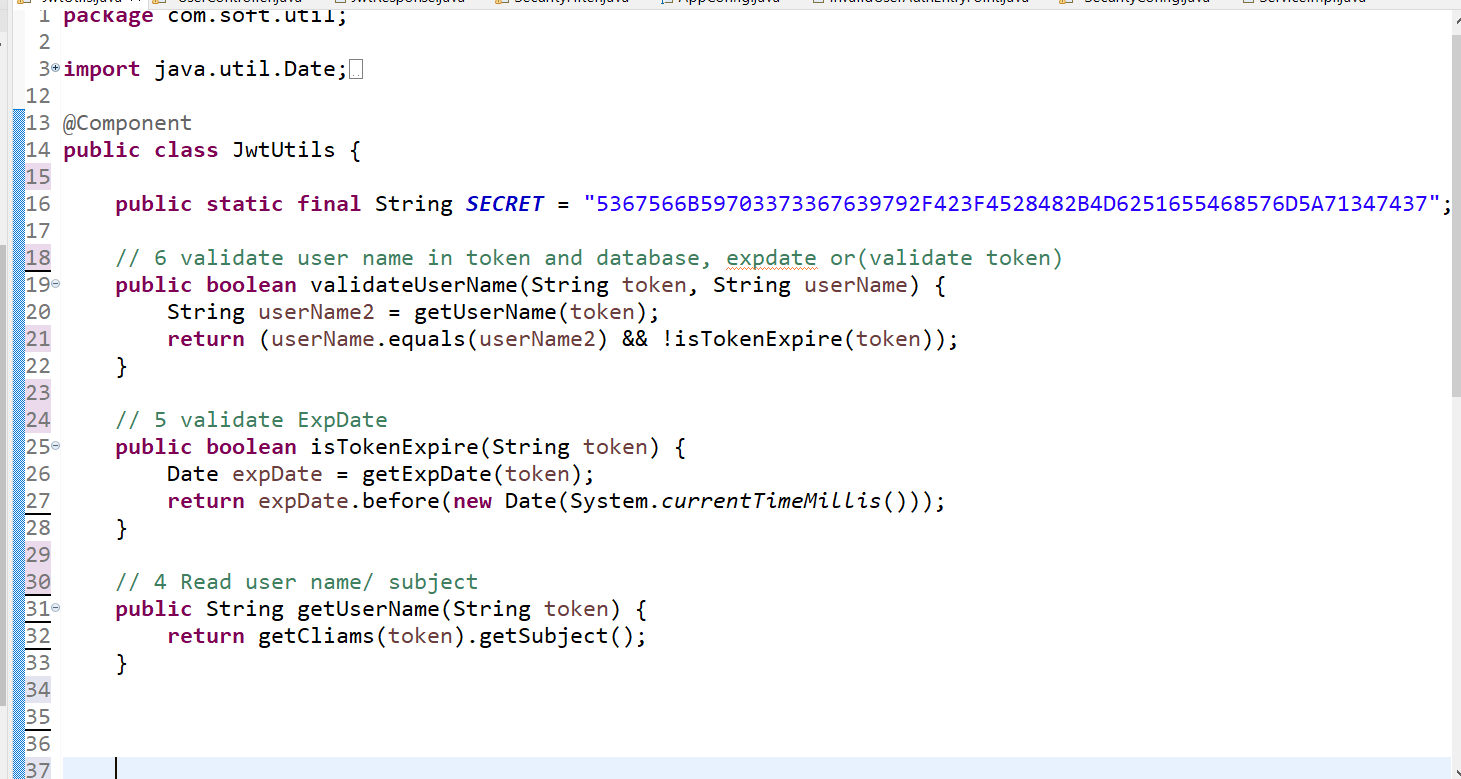
Task: Collapse the getUserName method at line 31
Action: [55, 609]
